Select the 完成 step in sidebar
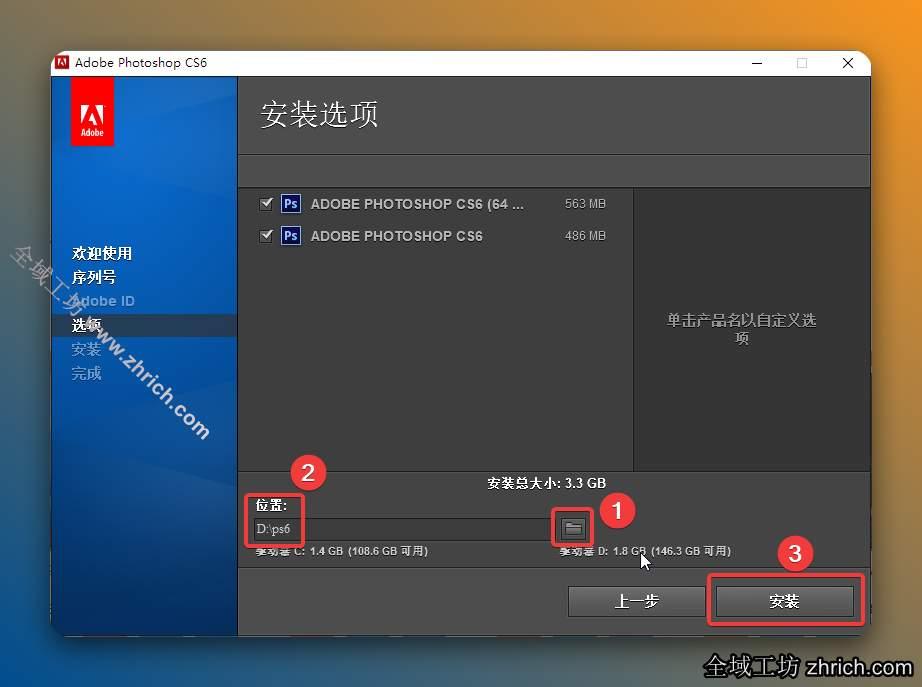922x687 pixels. click(x=86, y=373)
